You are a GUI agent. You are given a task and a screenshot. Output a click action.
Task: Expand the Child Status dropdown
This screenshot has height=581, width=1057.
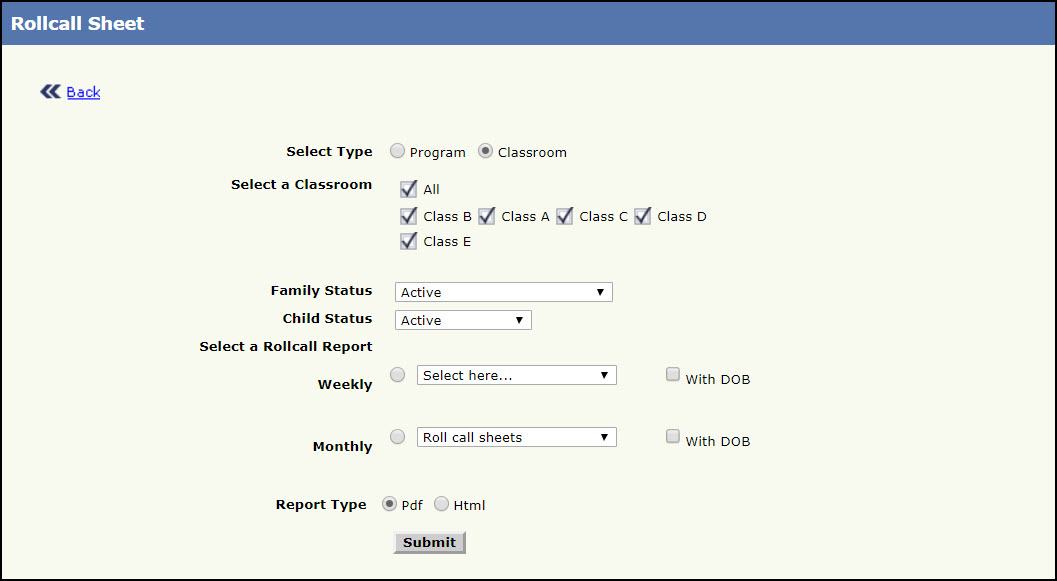(463, 320)
